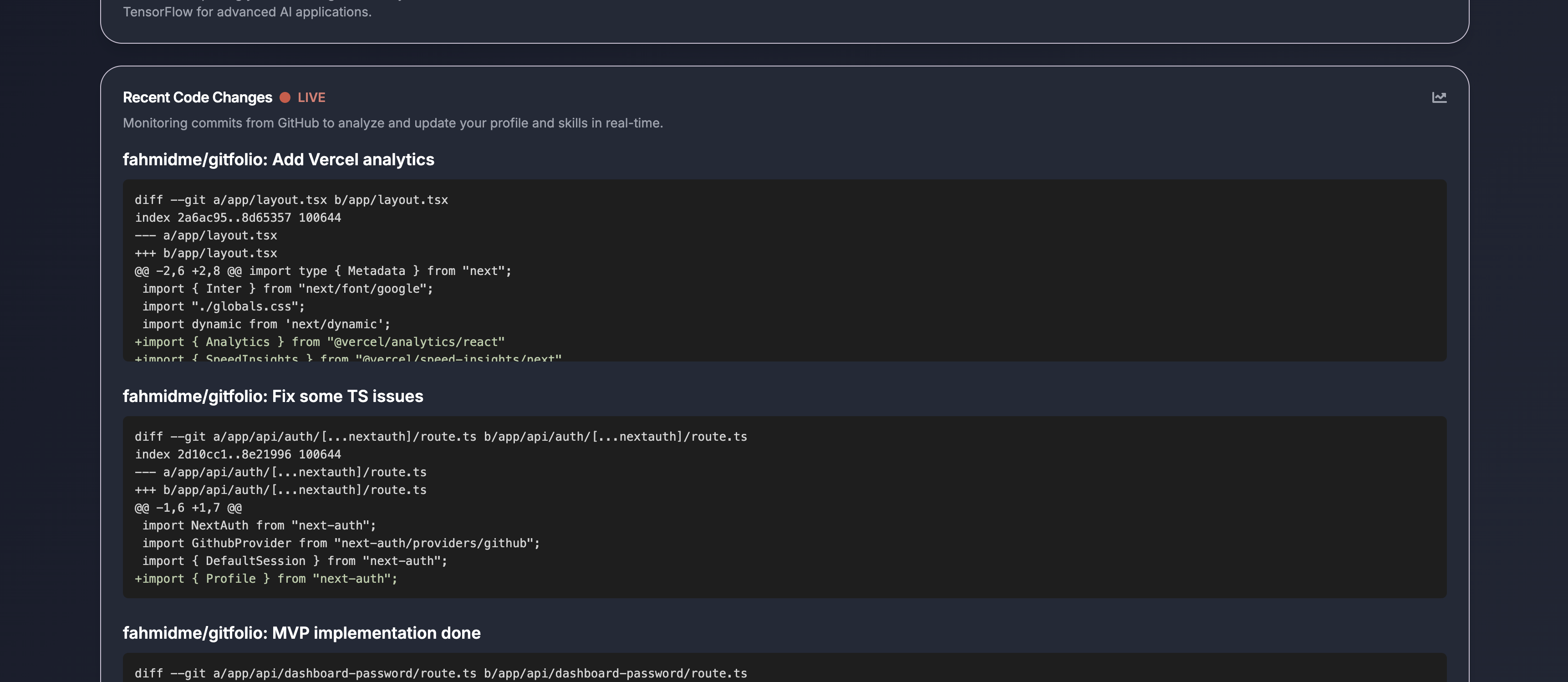Click the LIVE status label
Image resolution: width=1568 pixels, height=682 pixels.
[x=311, y=97]
